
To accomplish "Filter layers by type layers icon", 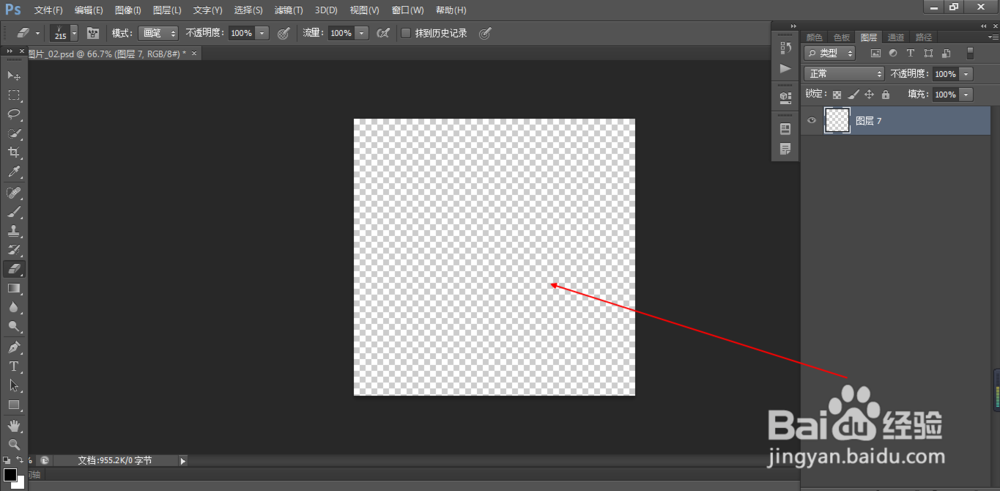I will pos(911,54).
